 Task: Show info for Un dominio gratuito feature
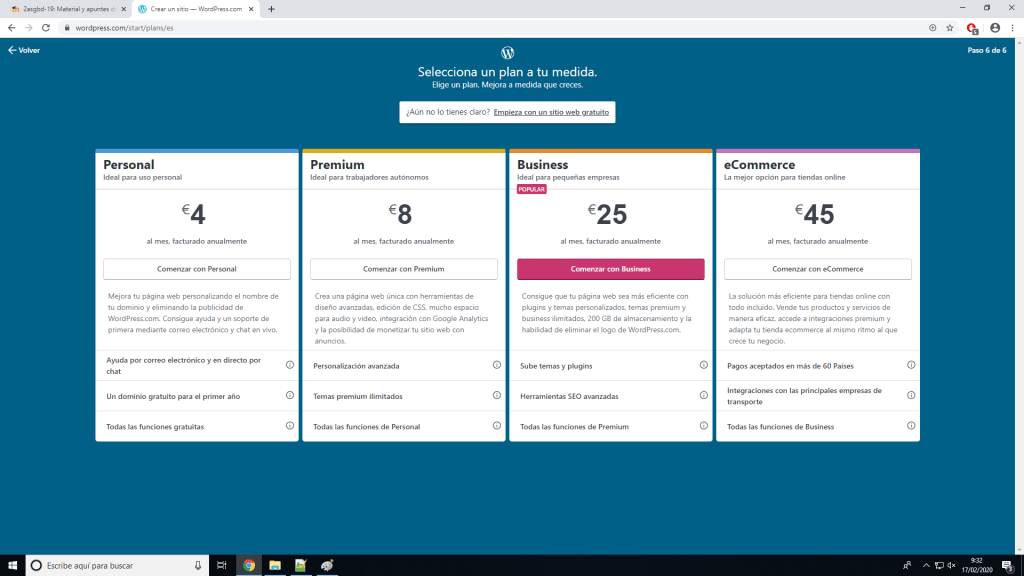click(290, 396)
